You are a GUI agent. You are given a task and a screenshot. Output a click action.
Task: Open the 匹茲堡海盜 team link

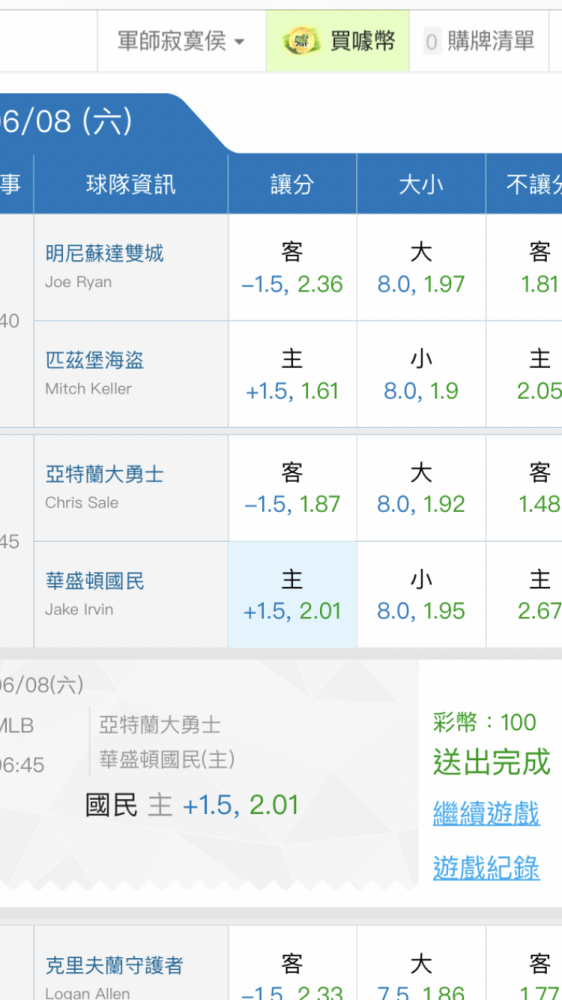(94, 361)
